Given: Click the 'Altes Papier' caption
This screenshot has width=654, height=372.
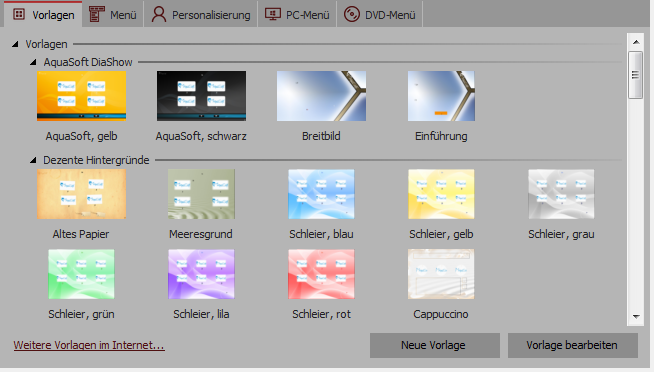Looking at the screenshot, I should pos(81,234).
